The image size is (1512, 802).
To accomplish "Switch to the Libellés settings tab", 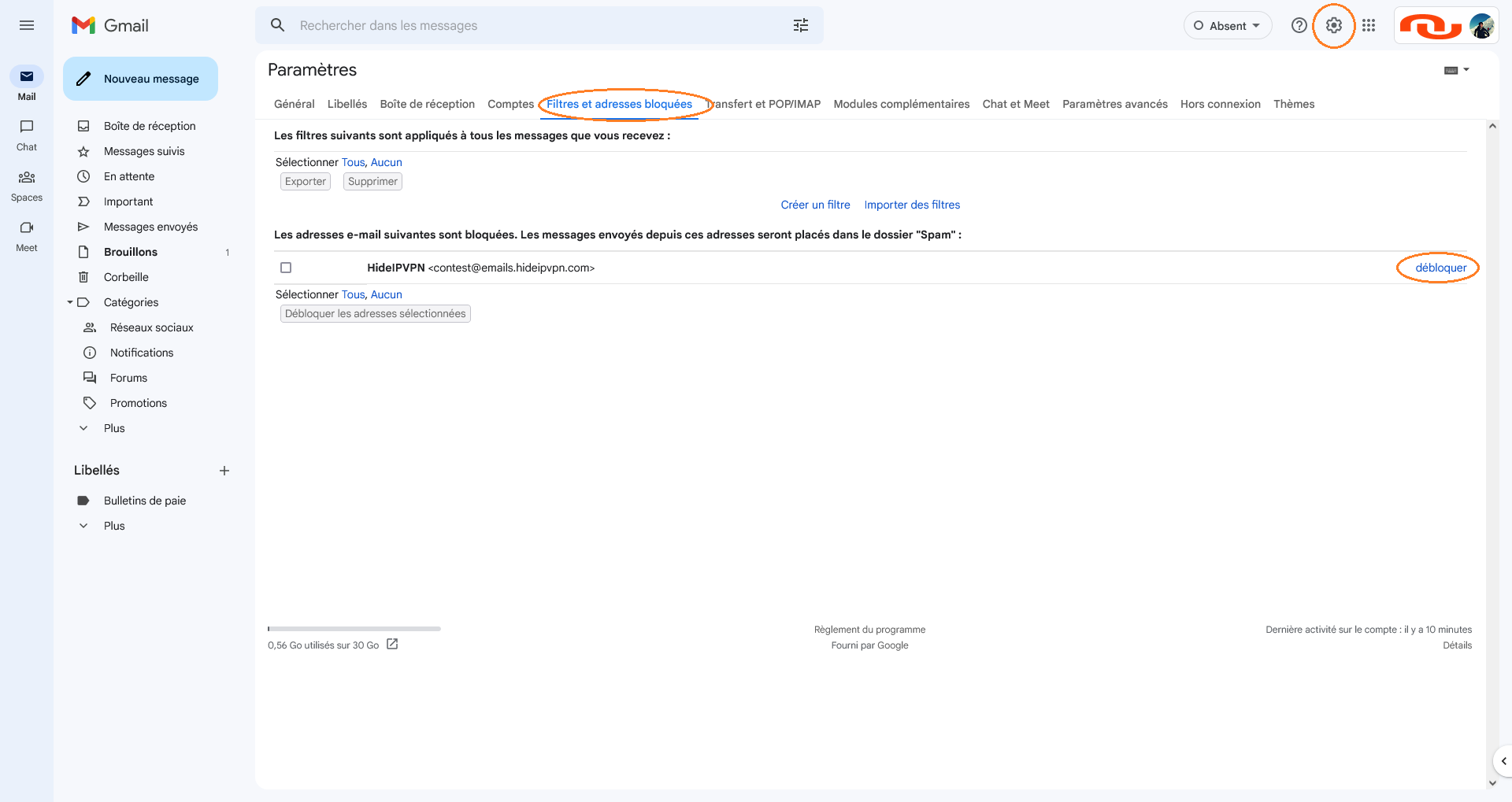I will coord(347,104).
